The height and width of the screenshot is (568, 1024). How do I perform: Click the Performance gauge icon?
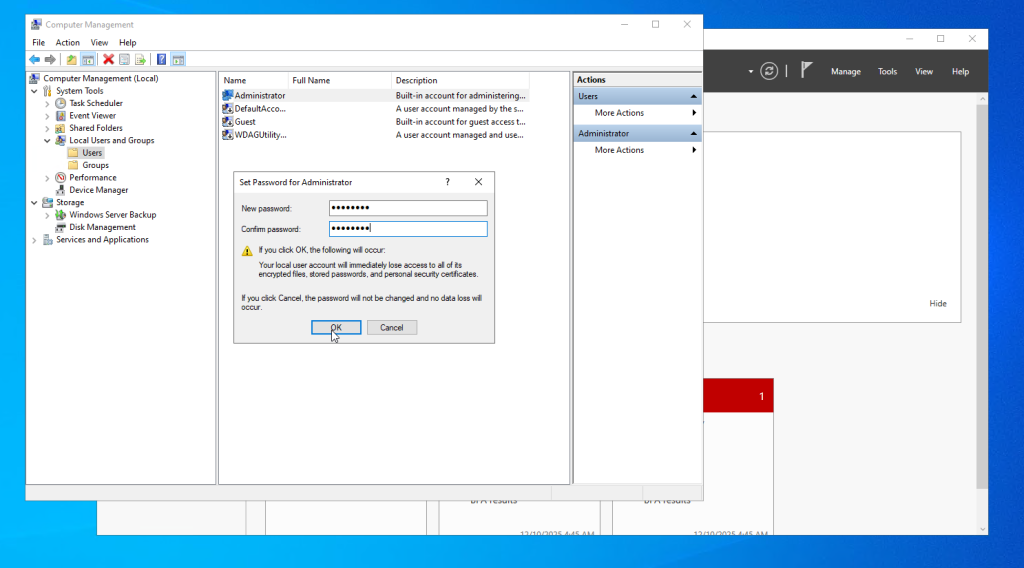point(61,178)
